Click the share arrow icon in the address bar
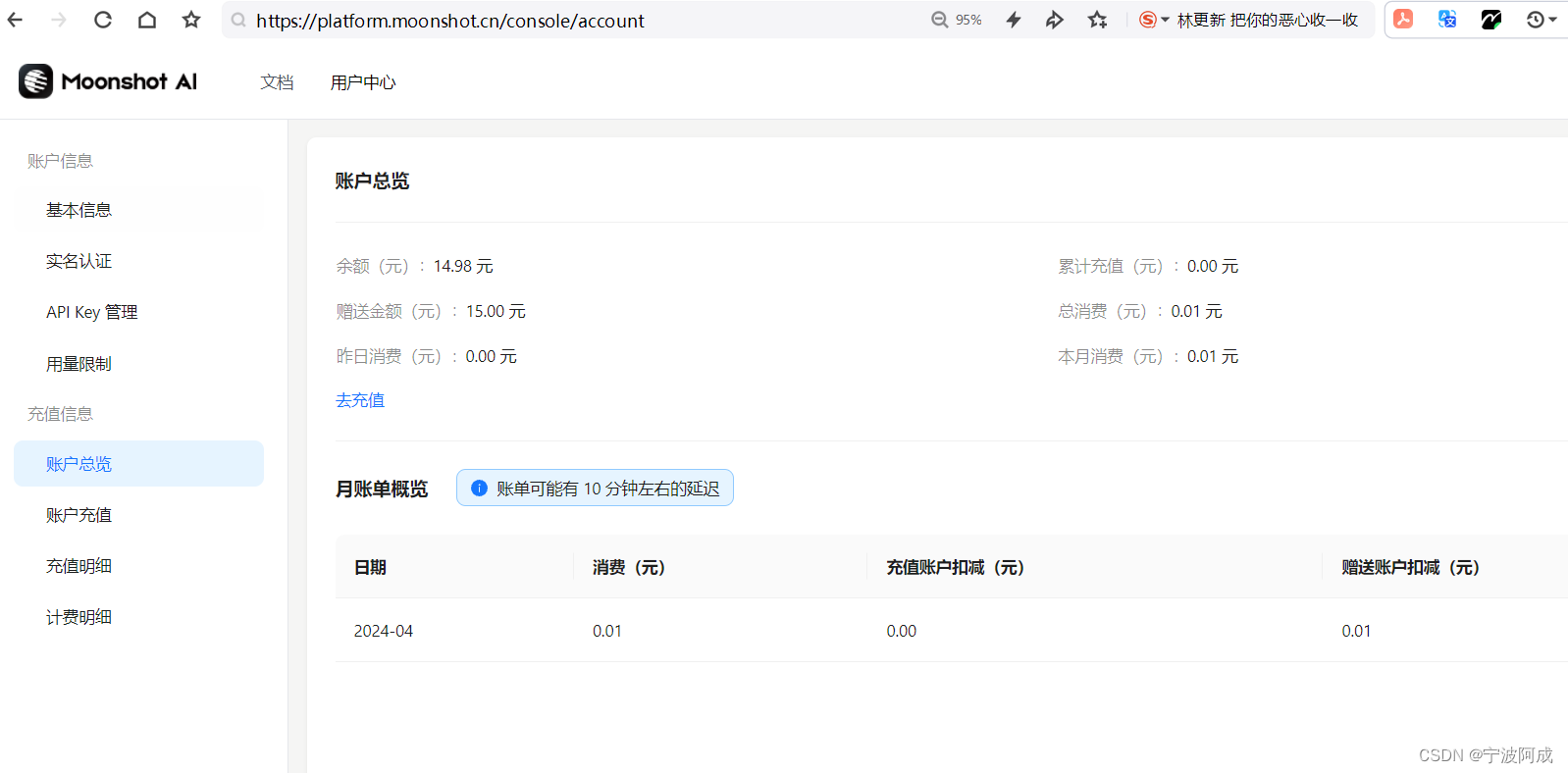The height and width of the screenshot is (773, 1568). [x=1055, y=20]
